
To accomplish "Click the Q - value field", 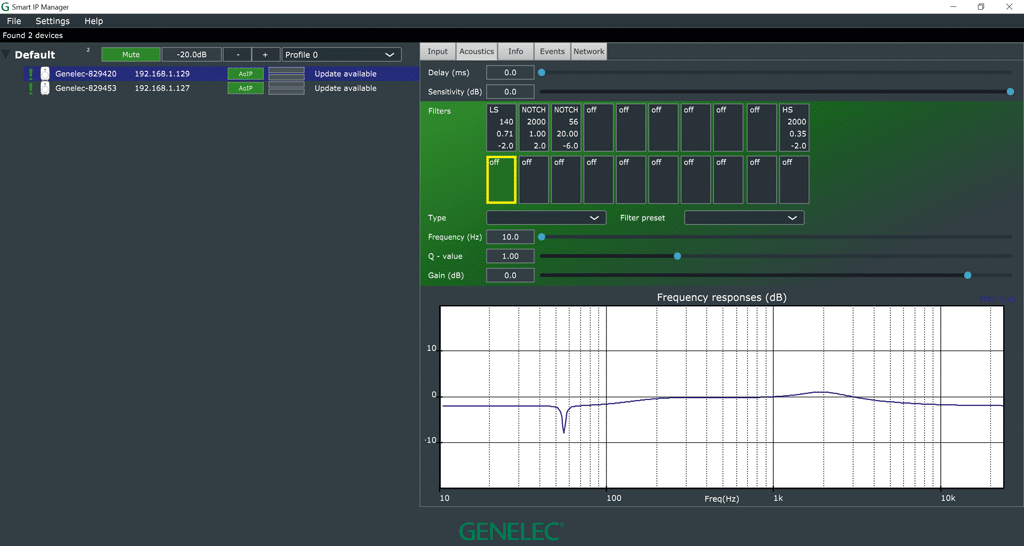I will 510,256.
